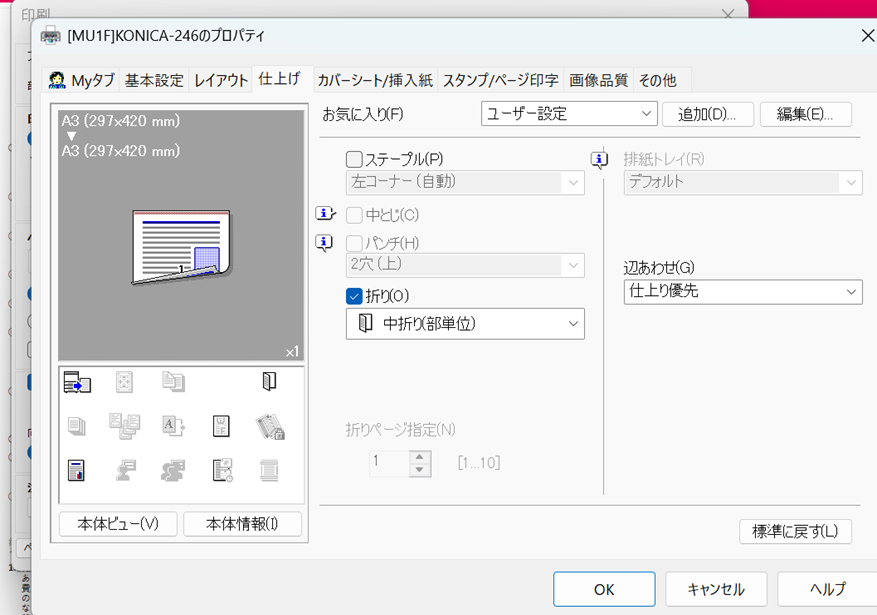Enable the ステープル checkbox
The image size is (877, 615).
coord(354,158)
